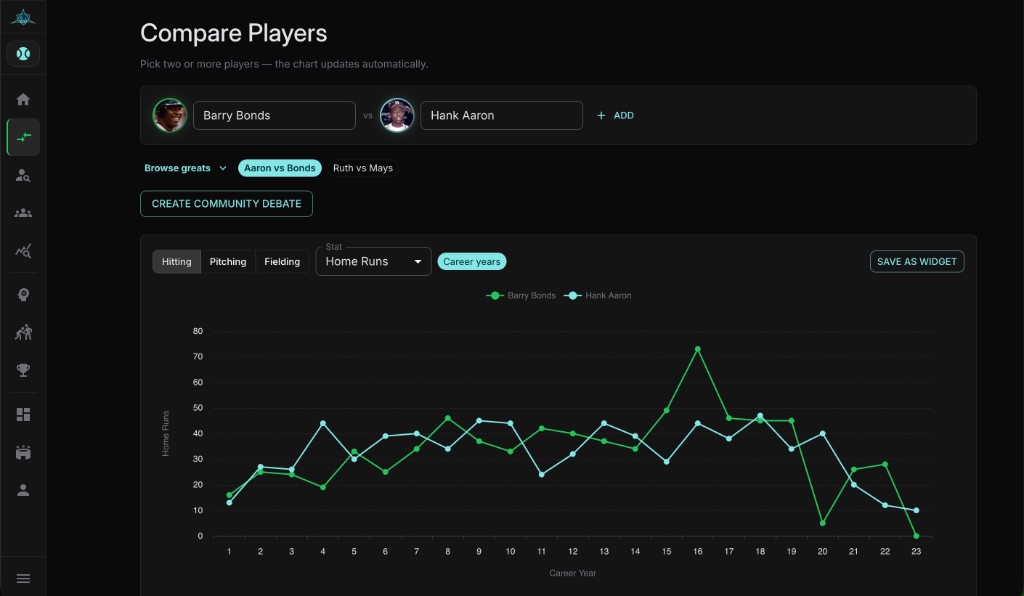This screenshot has width=1024, height=596.
Task: Open the stadium sidebar icon
Action: click(23, 452)
